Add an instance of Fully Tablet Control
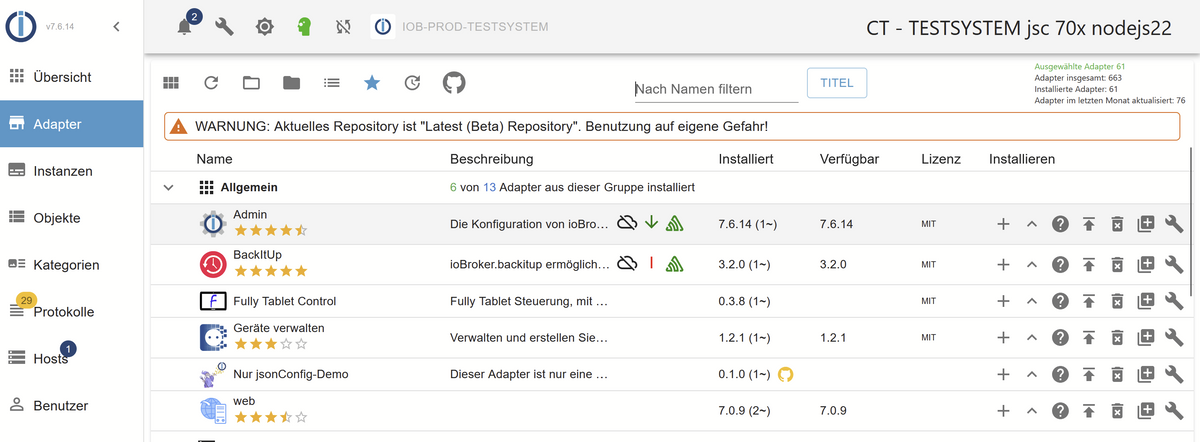 [x=1003, y=300]
